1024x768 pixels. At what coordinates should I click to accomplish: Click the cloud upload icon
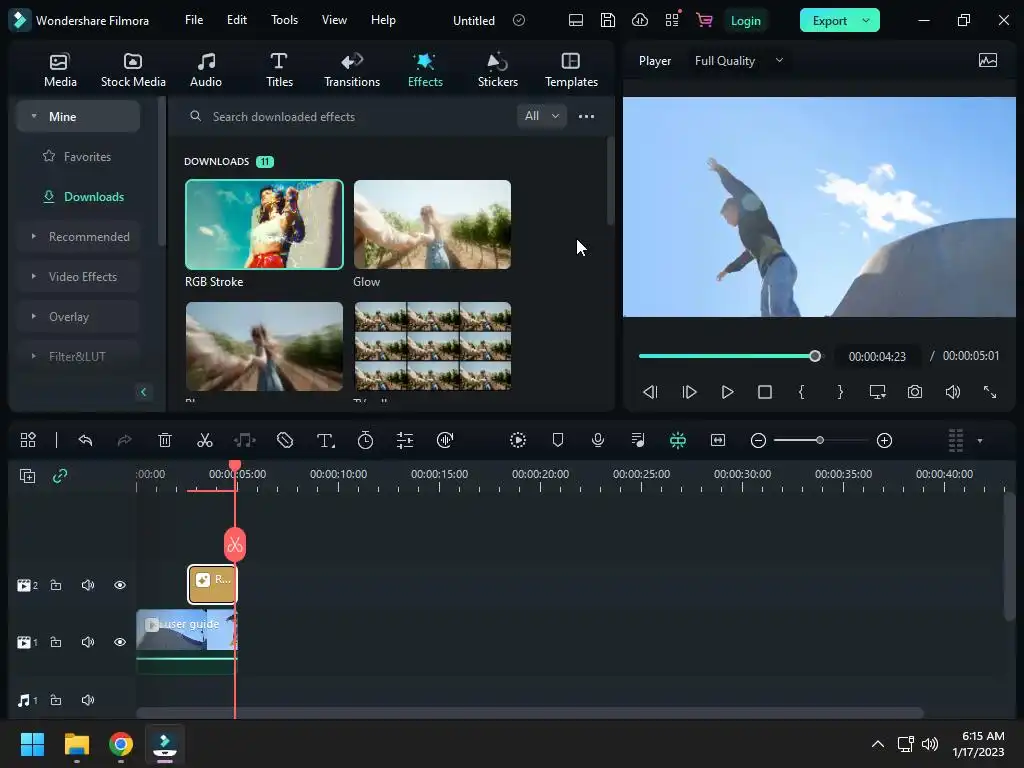(640, 20)
